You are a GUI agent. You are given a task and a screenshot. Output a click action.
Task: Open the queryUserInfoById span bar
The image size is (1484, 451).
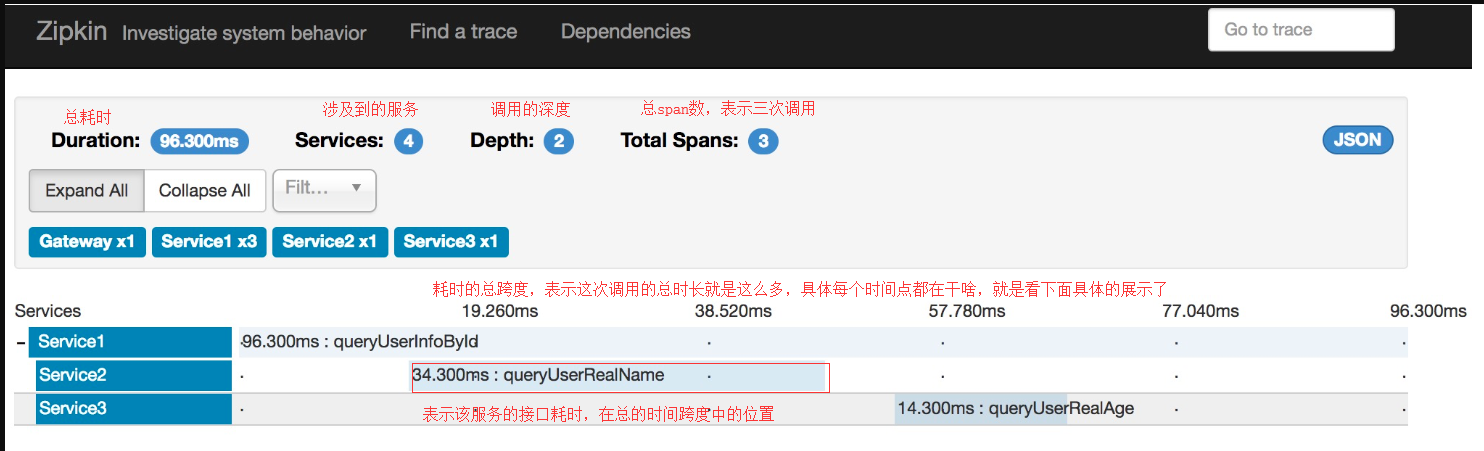[823, 342]
